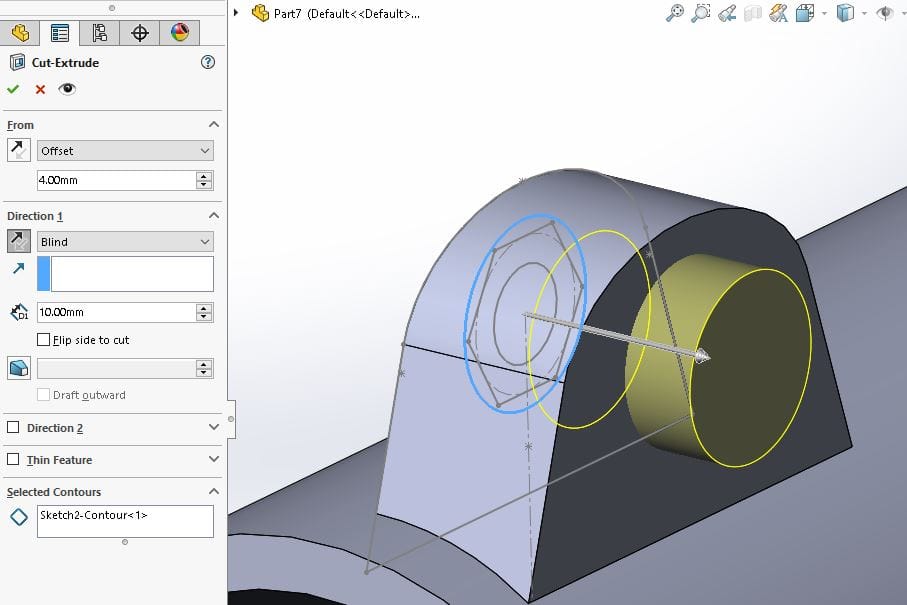Enable the Direction 2 checkbox
This screenshot has width=907, height=605.
(x=13, y=428)
